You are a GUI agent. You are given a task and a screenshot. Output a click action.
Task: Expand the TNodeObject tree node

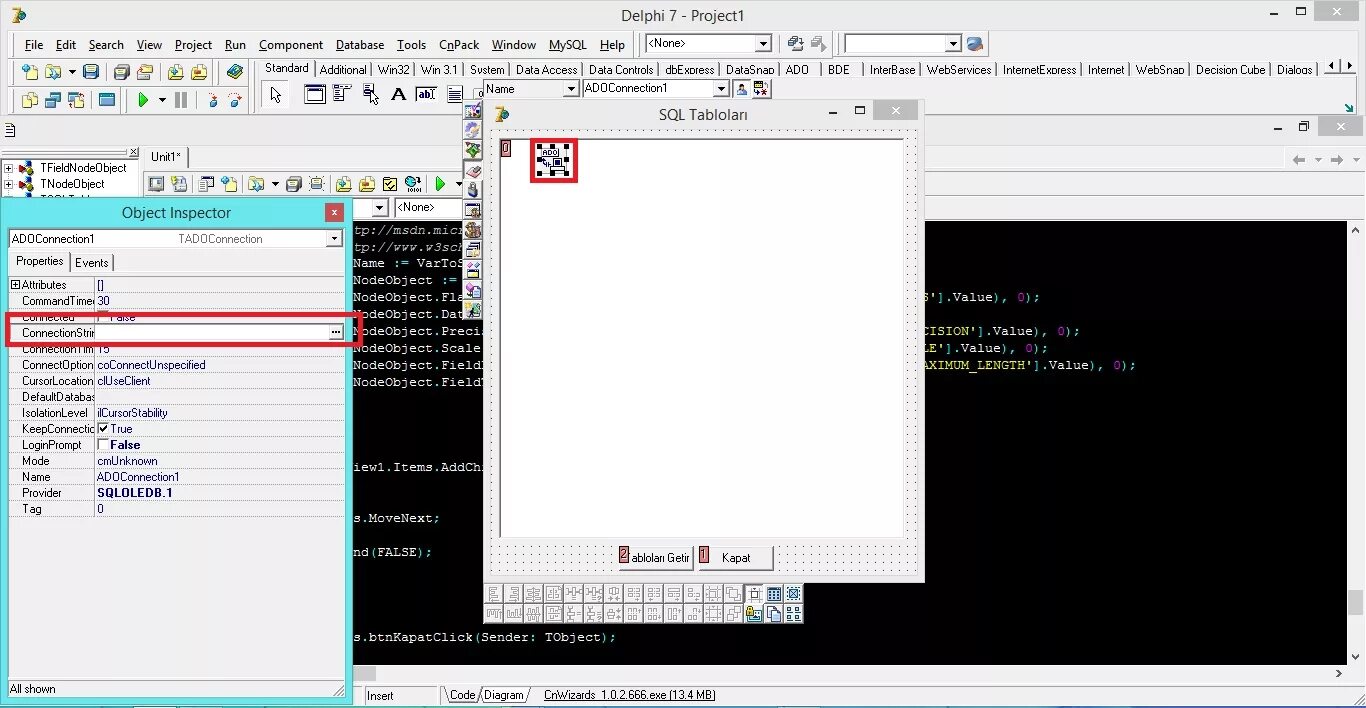click(9, 184)
